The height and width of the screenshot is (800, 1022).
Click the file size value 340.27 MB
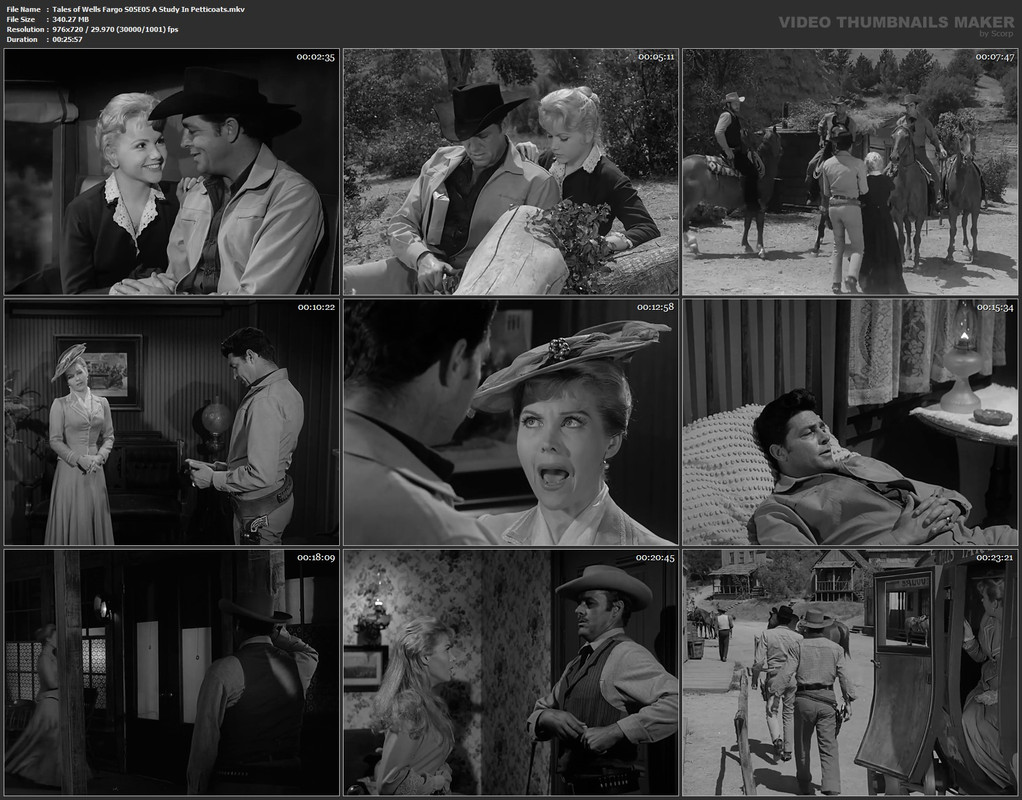click(x=70, y=20)
